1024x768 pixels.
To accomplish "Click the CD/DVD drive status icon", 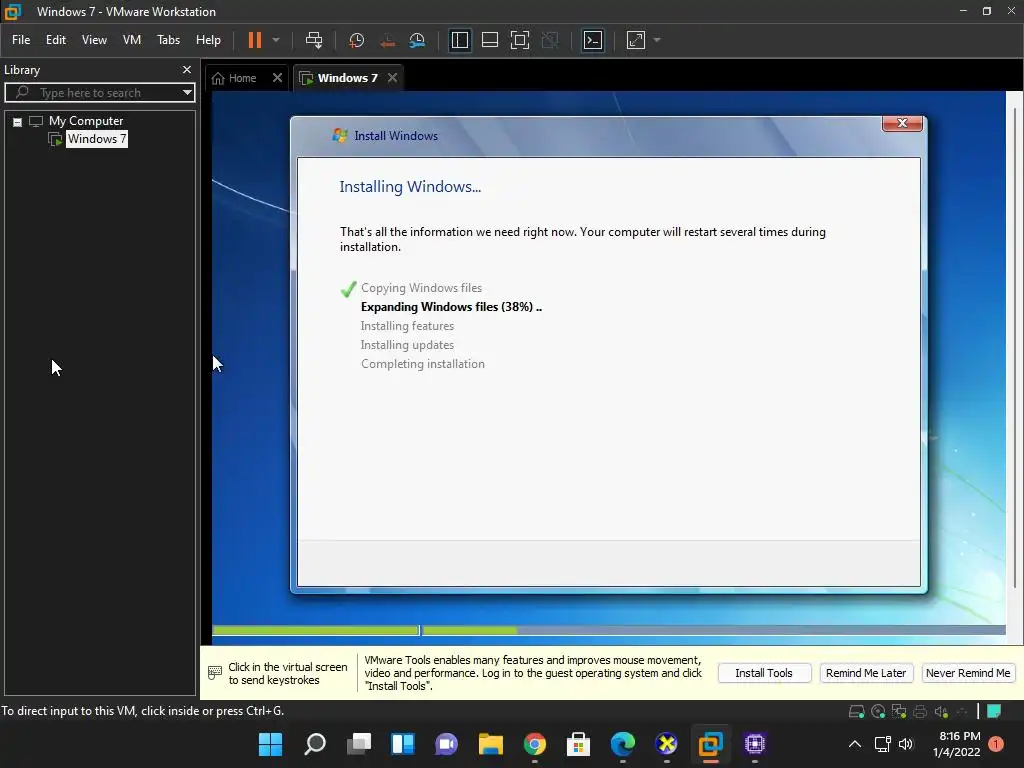I will 878,711.
